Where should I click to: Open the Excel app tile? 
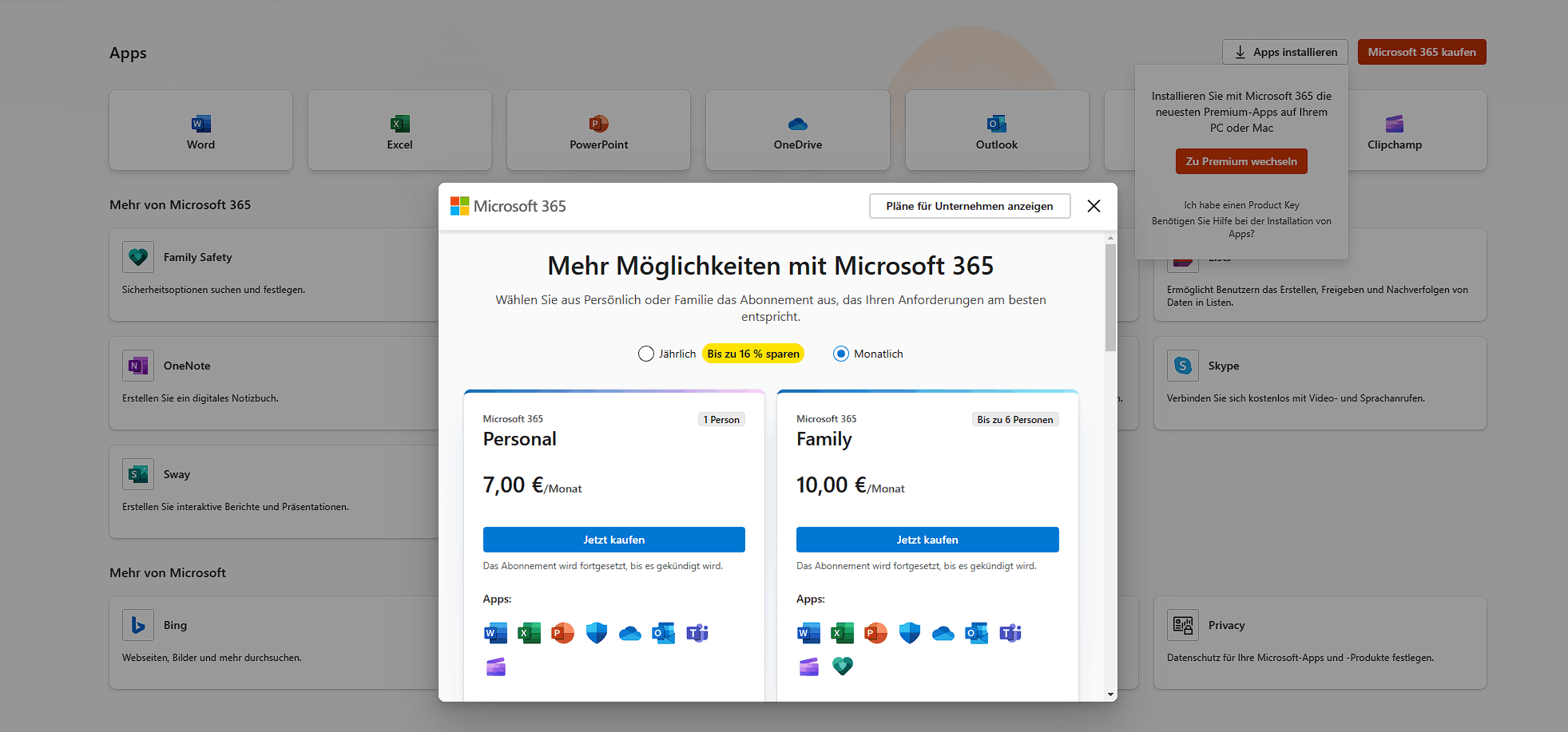[x=399, y=130]
